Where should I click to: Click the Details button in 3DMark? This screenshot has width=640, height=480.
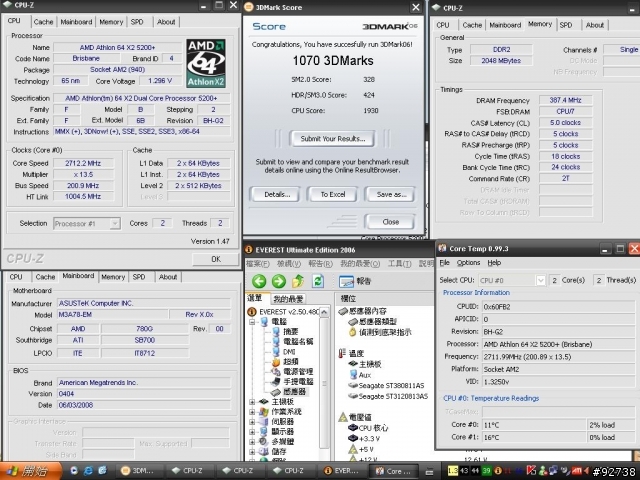(x=277, y=194)
